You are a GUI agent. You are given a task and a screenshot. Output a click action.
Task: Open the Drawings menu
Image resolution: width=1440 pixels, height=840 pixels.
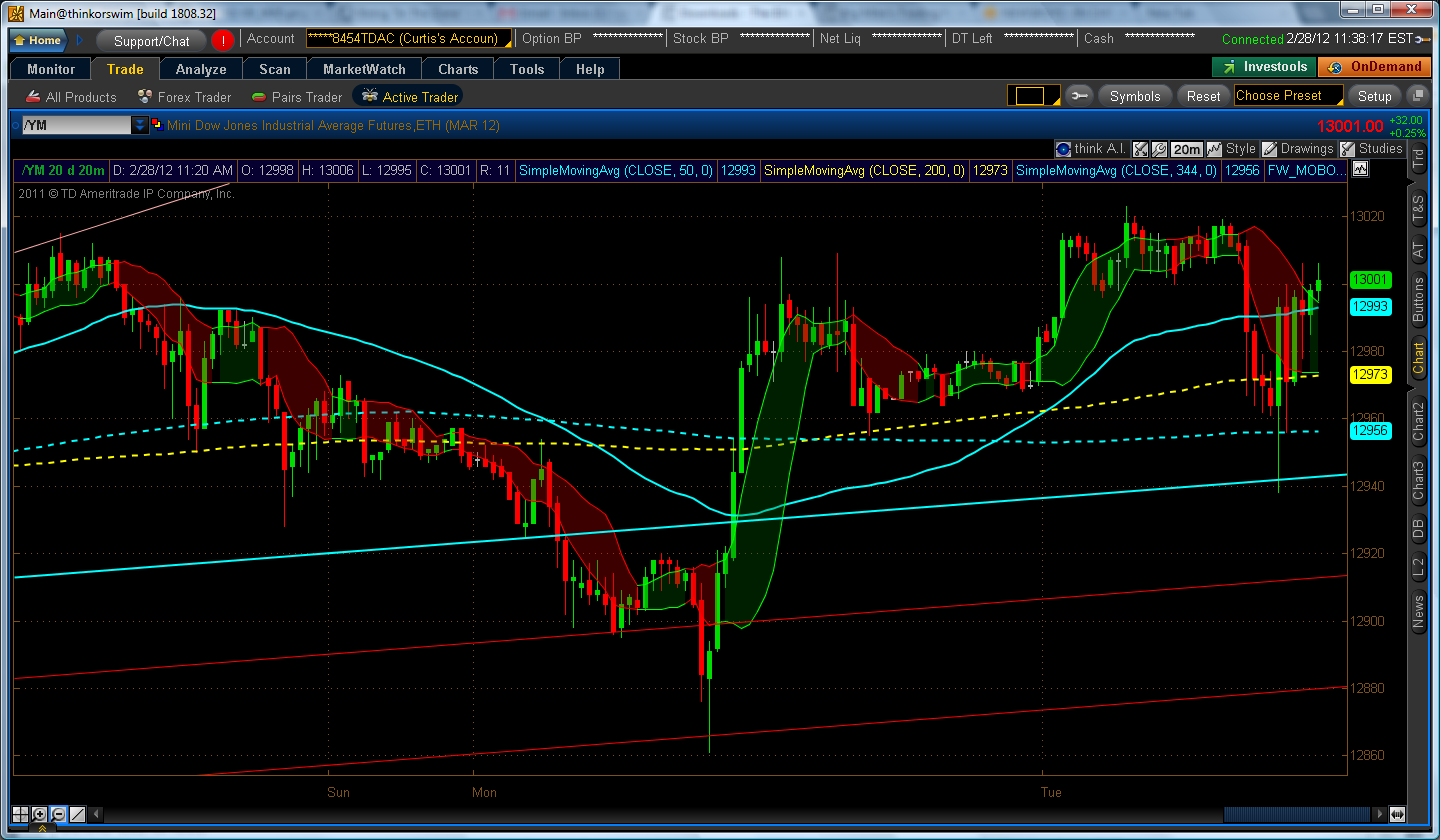(1298, 148)
